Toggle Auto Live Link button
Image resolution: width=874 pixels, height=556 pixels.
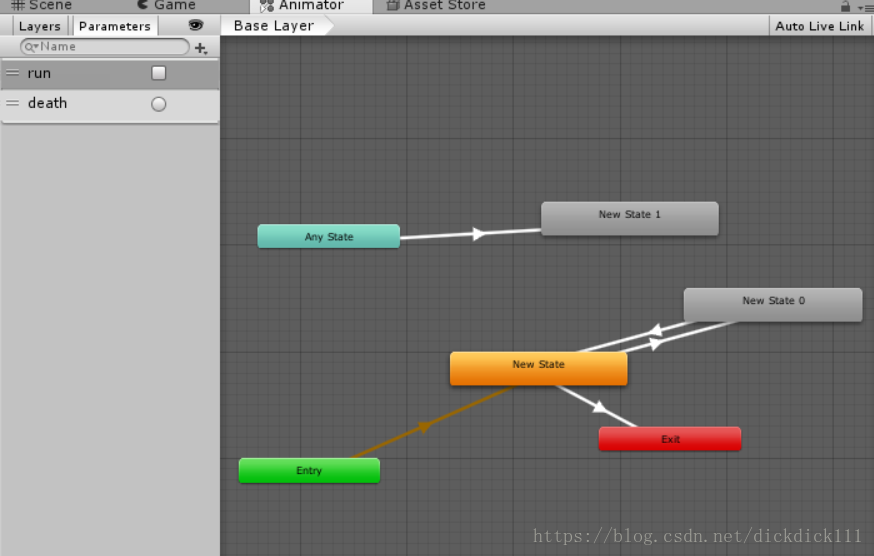pyautogui.click(x=819, y=26)
